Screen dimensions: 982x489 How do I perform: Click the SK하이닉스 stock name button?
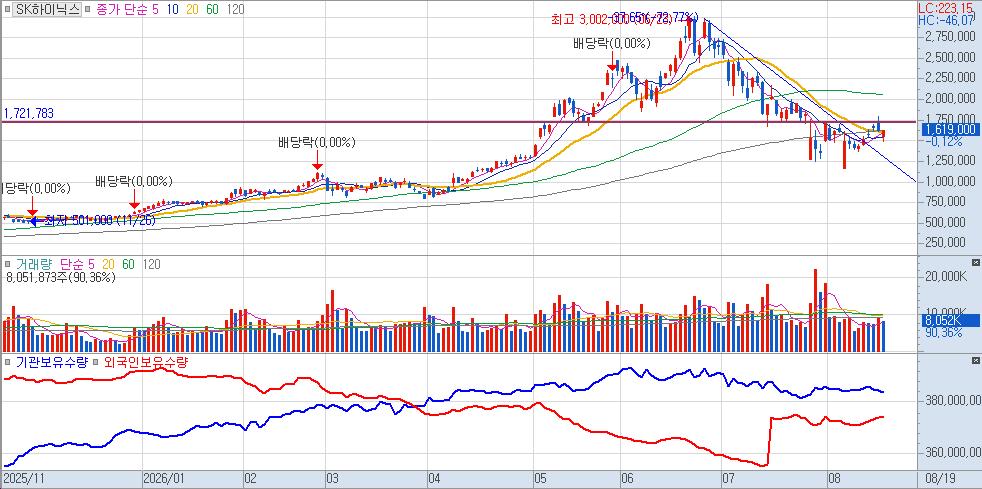coord(48,9)
